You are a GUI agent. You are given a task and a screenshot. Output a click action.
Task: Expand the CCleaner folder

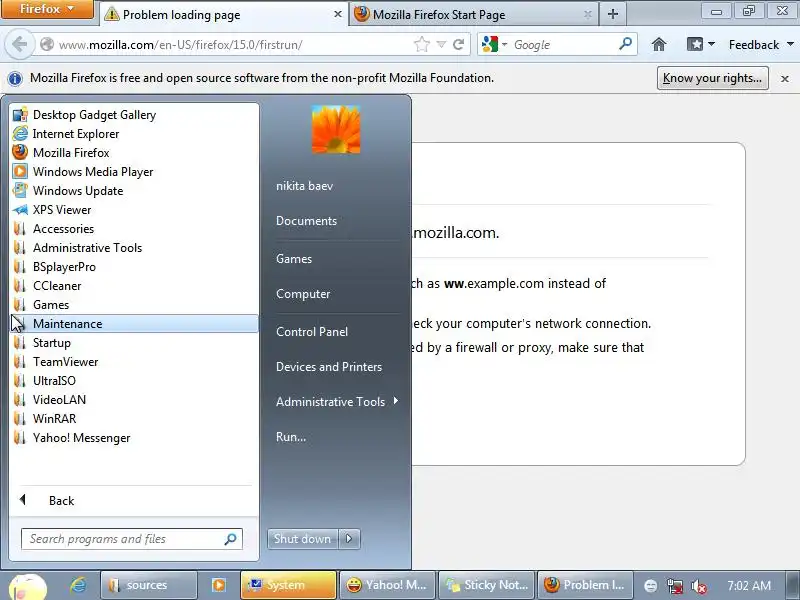[134, 286]
